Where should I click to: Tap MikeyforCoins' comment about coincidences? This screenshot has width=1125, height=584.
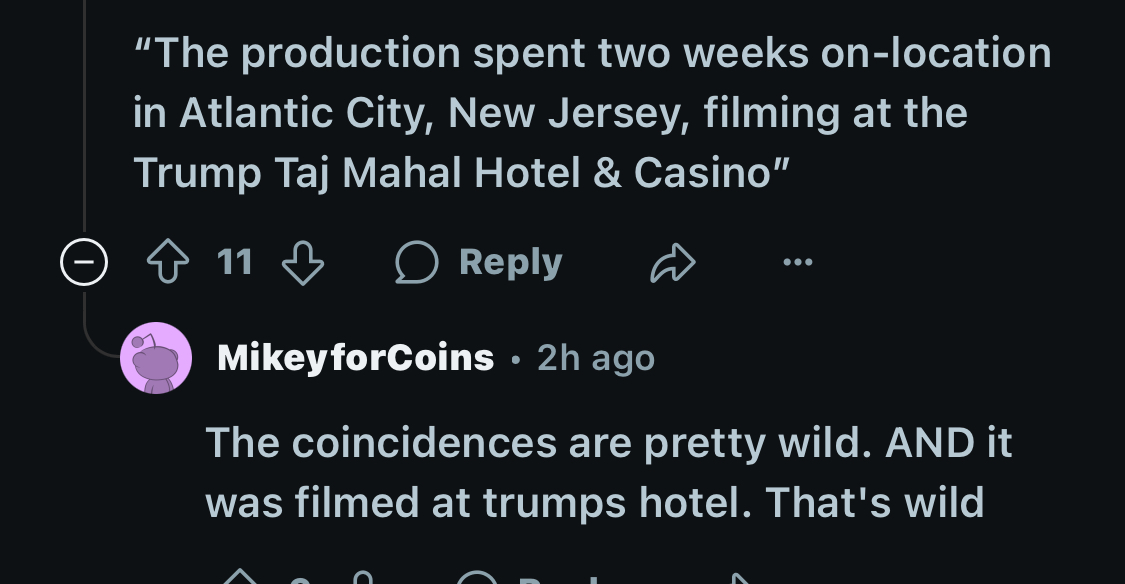(x=608, y=472)
